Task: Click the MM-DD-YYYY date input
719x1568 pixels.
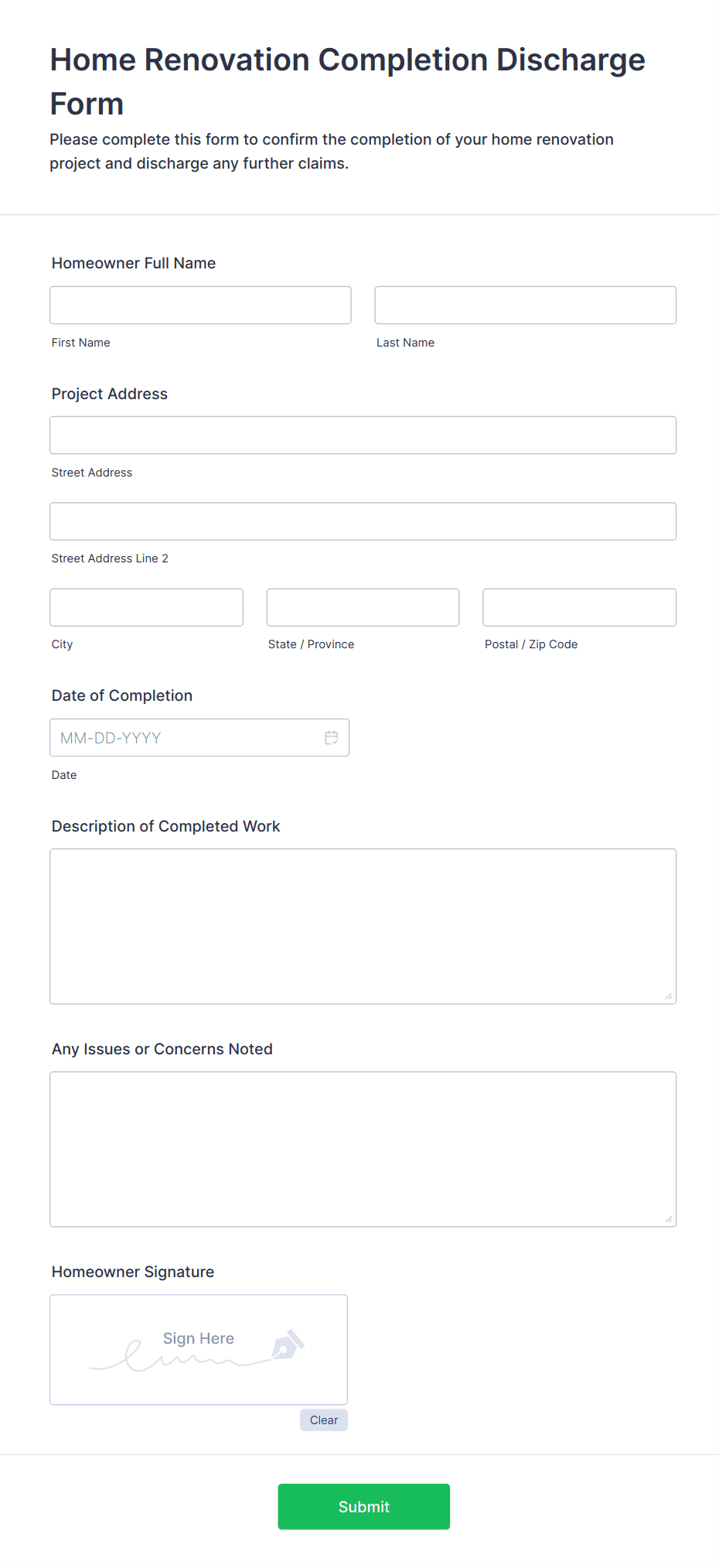Action: [186, 738]
